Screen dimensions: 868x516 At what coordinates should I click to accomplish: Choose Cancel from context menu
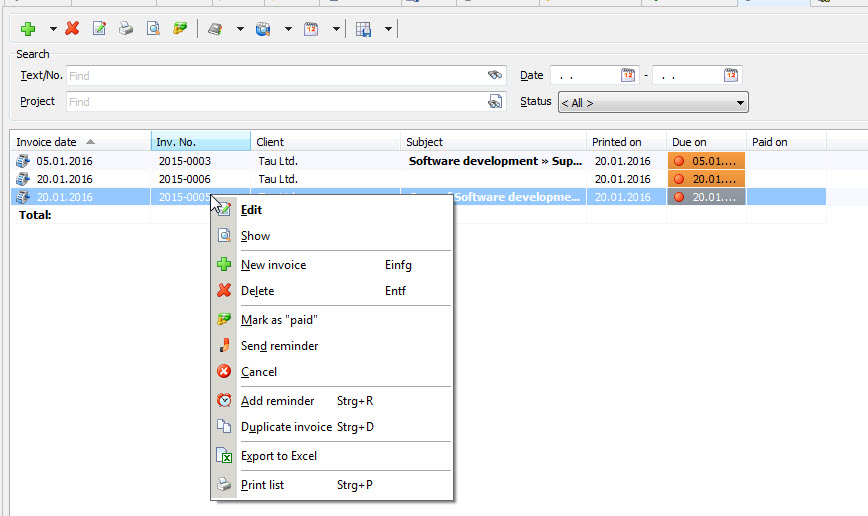click(x=332, y=371)
